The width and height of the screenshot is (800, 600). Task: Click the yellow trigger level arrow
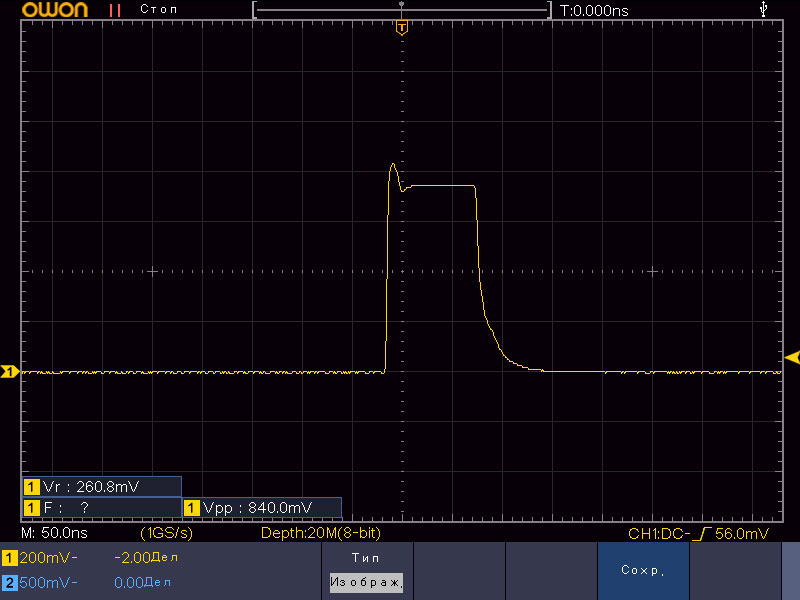tap(792, 357)
